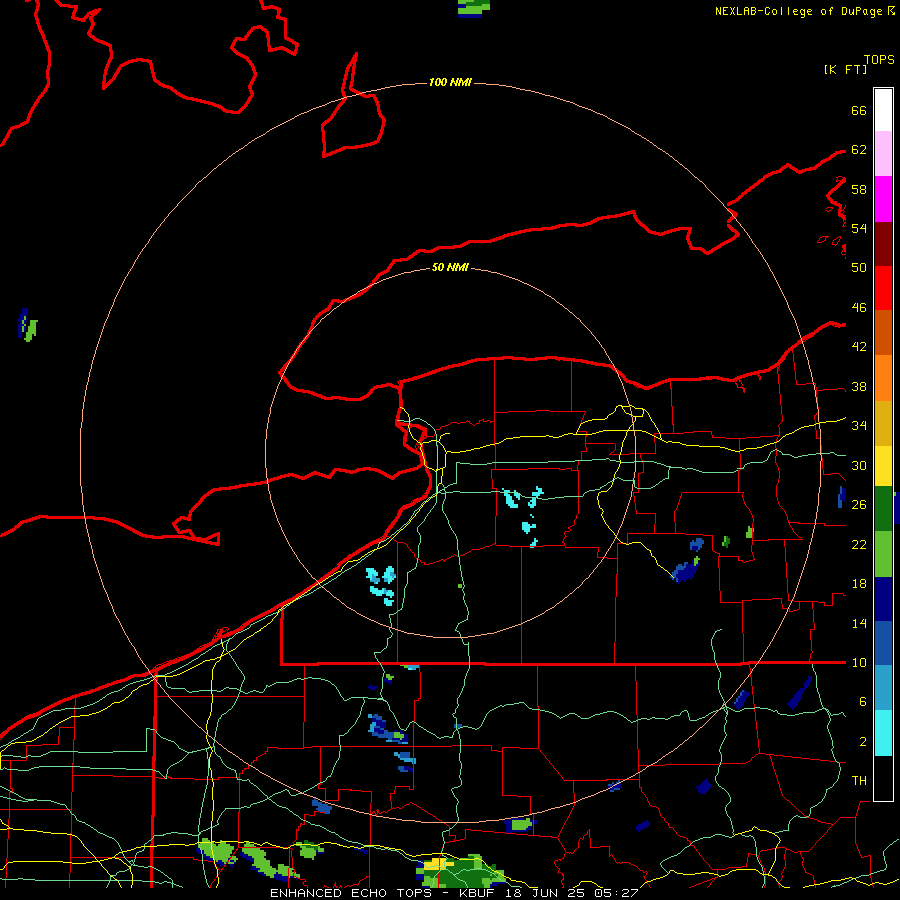Click the 26 value on legend
The width and height of the screenshot is (900, 900).
[859, 505]
